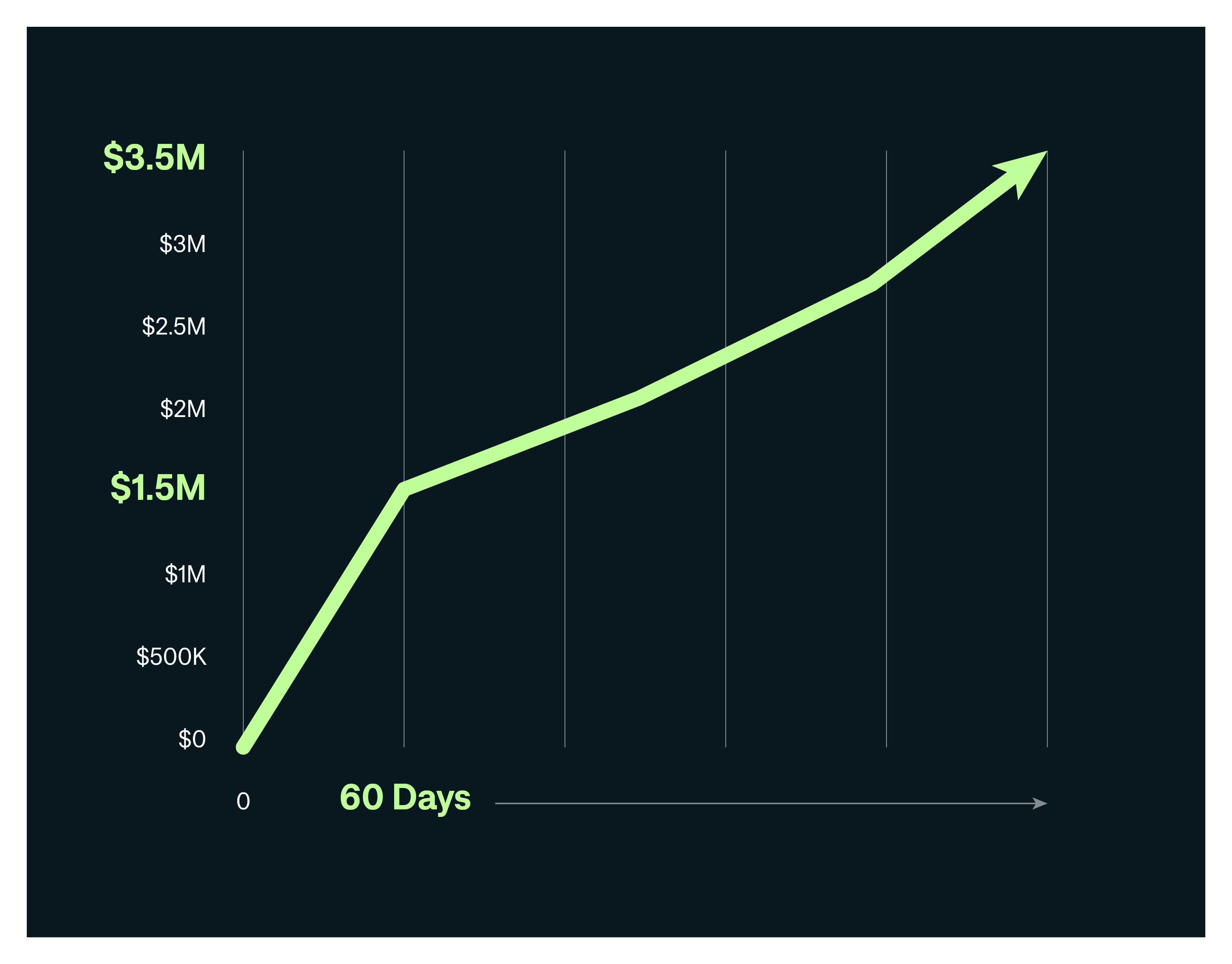Select the $2.5M value label
The image size is (1232, 964).
click(174, 326)
